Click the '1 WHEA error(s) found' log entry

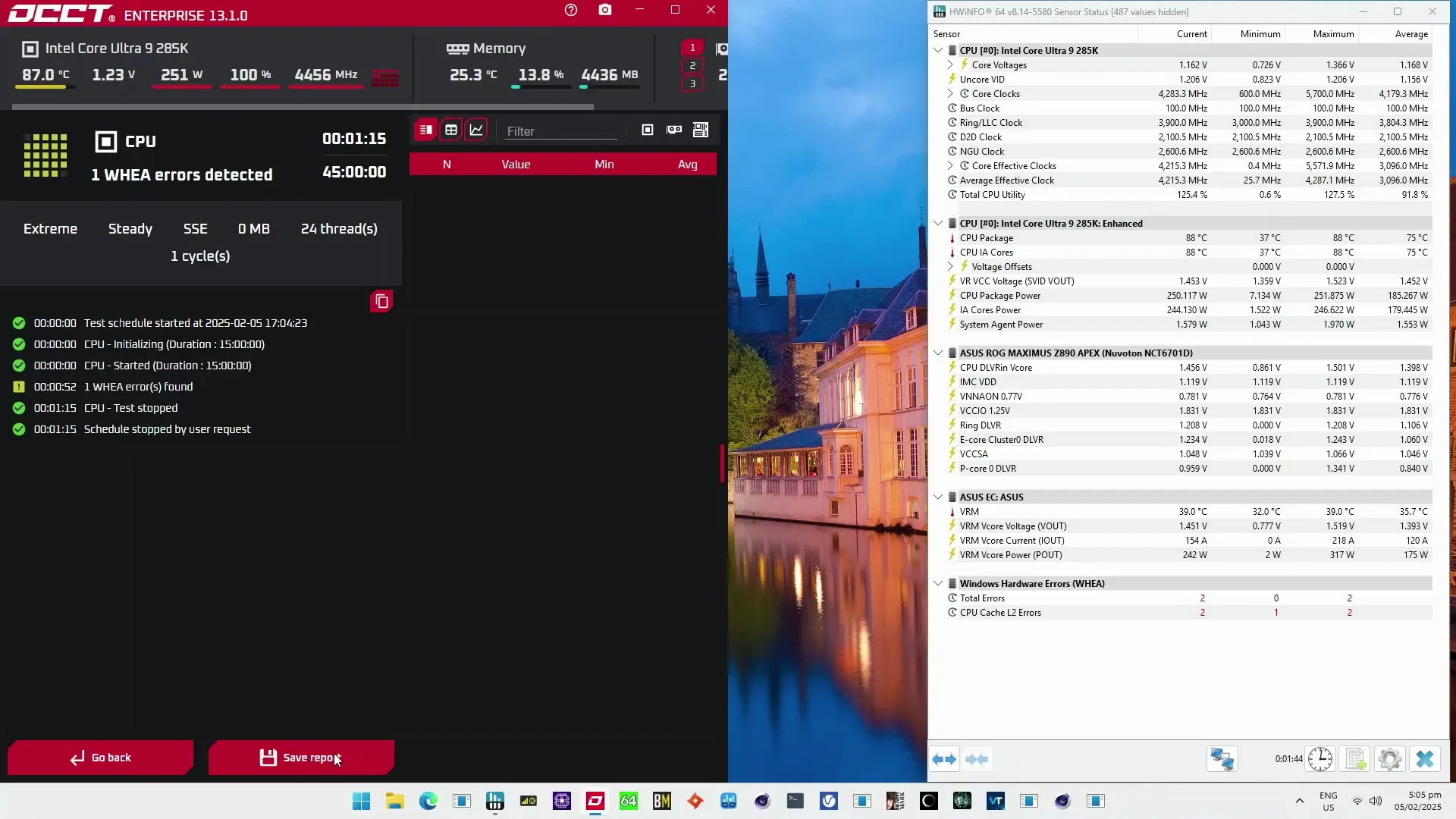click(138, 387)
